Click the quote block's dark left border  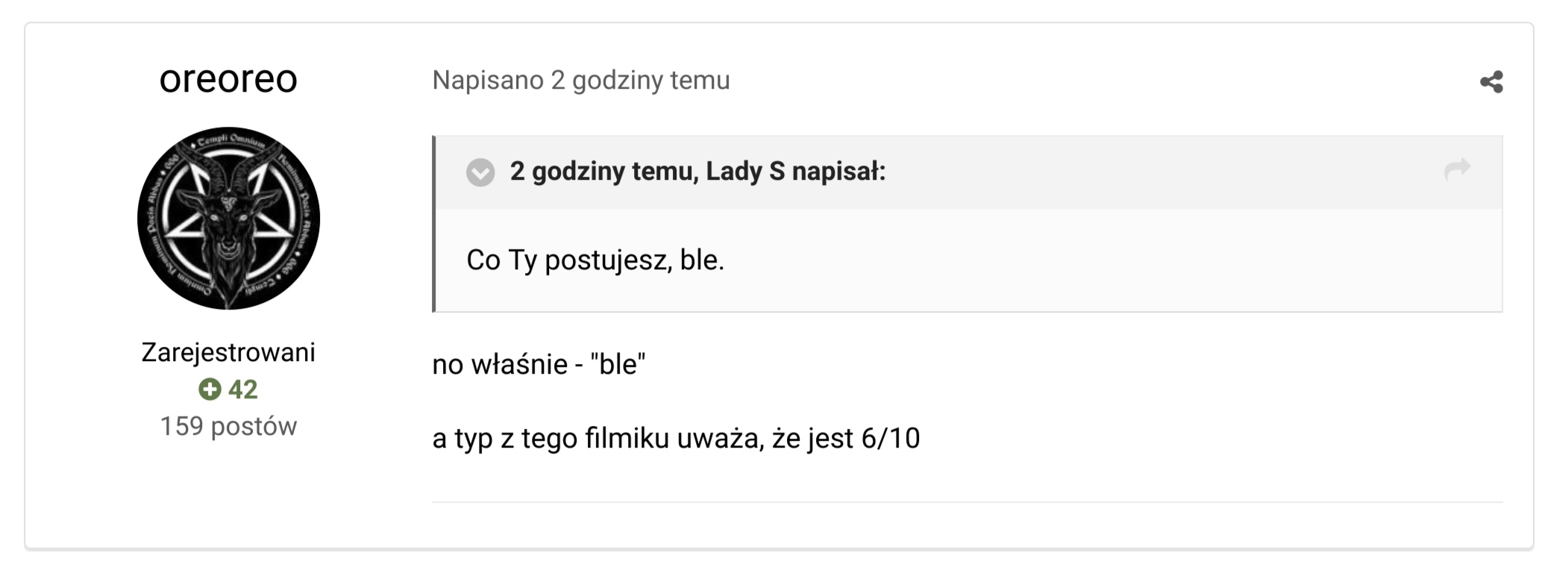[x=433, y=224]
